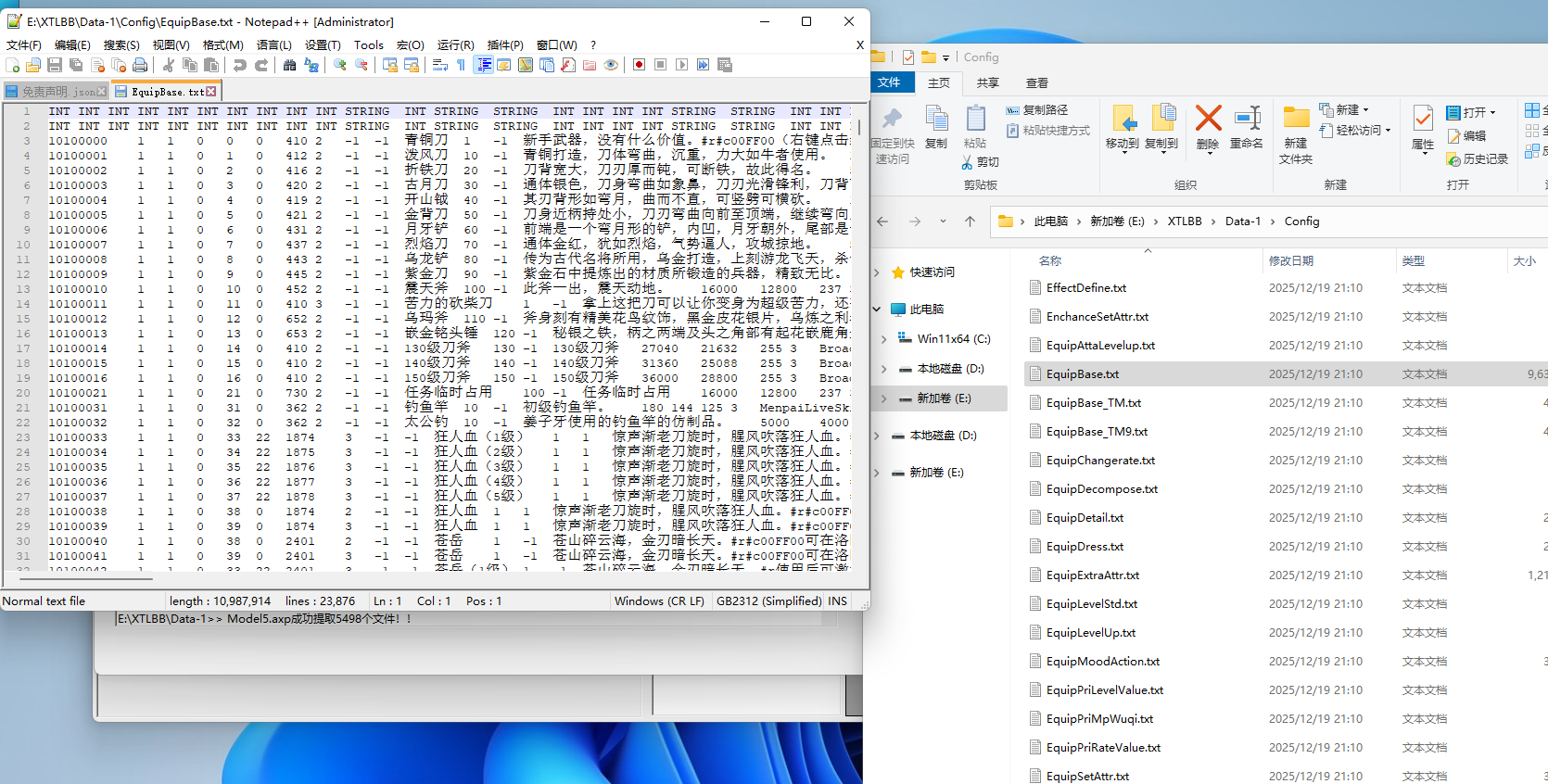
Task: Click the Save file icon in Notepad++
Action: coord(55,65)
